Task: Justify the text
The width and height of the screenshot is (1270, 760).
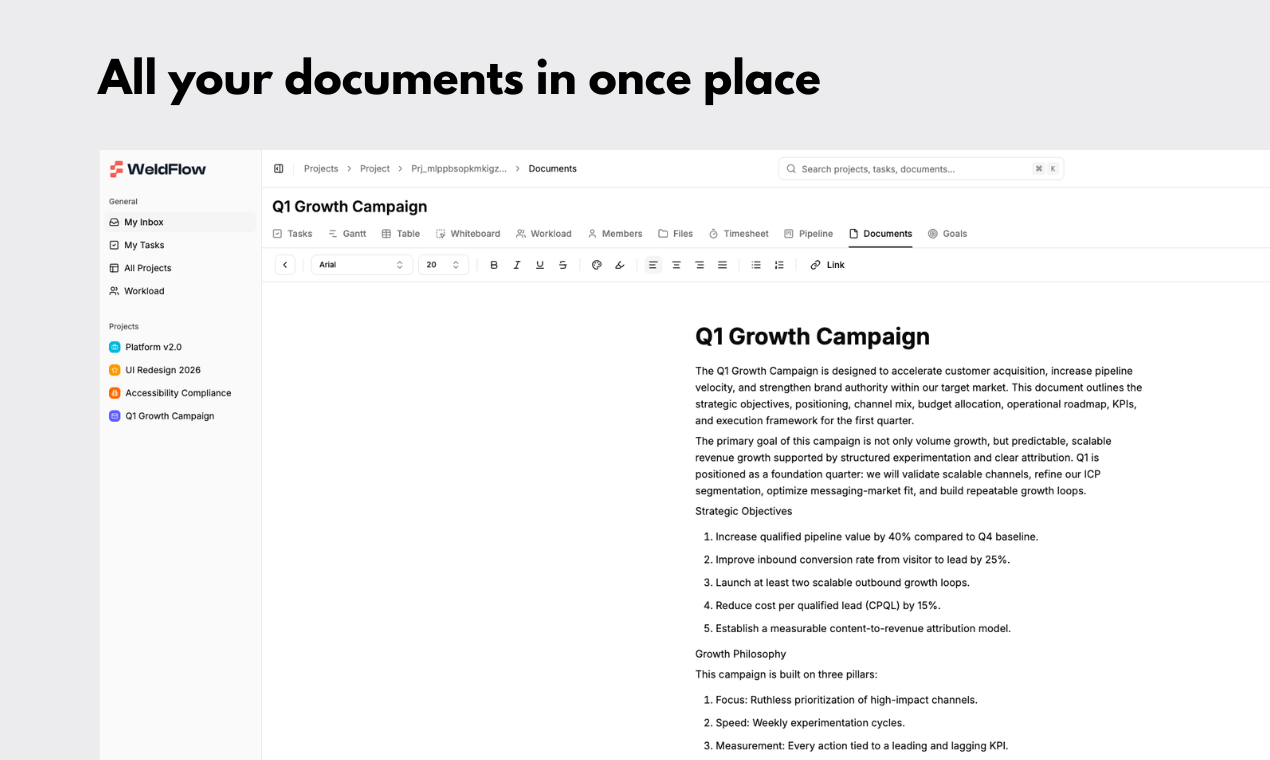Action: click(x=722, y=265)
